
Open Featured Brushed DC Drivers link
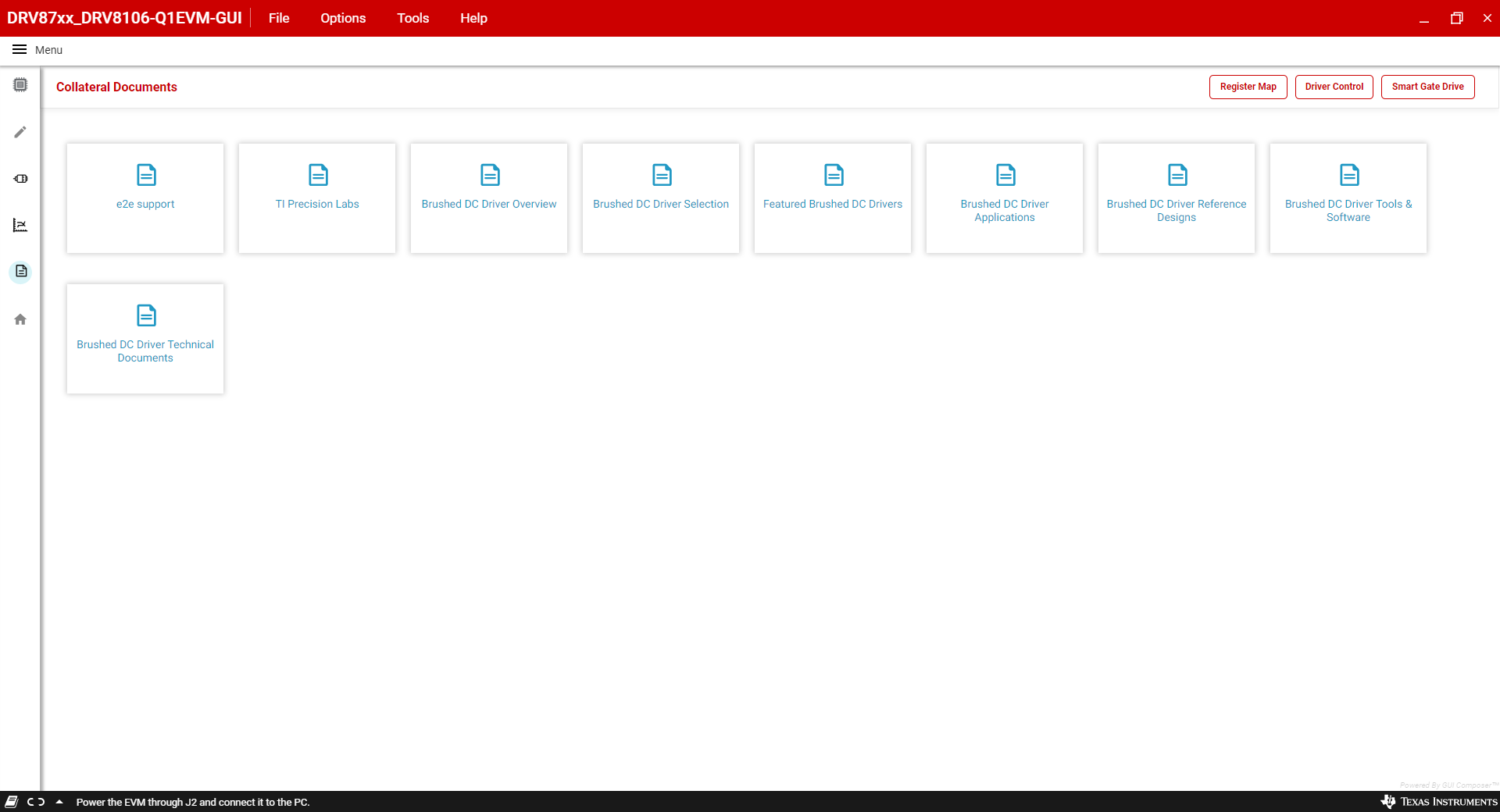[833, 204]
